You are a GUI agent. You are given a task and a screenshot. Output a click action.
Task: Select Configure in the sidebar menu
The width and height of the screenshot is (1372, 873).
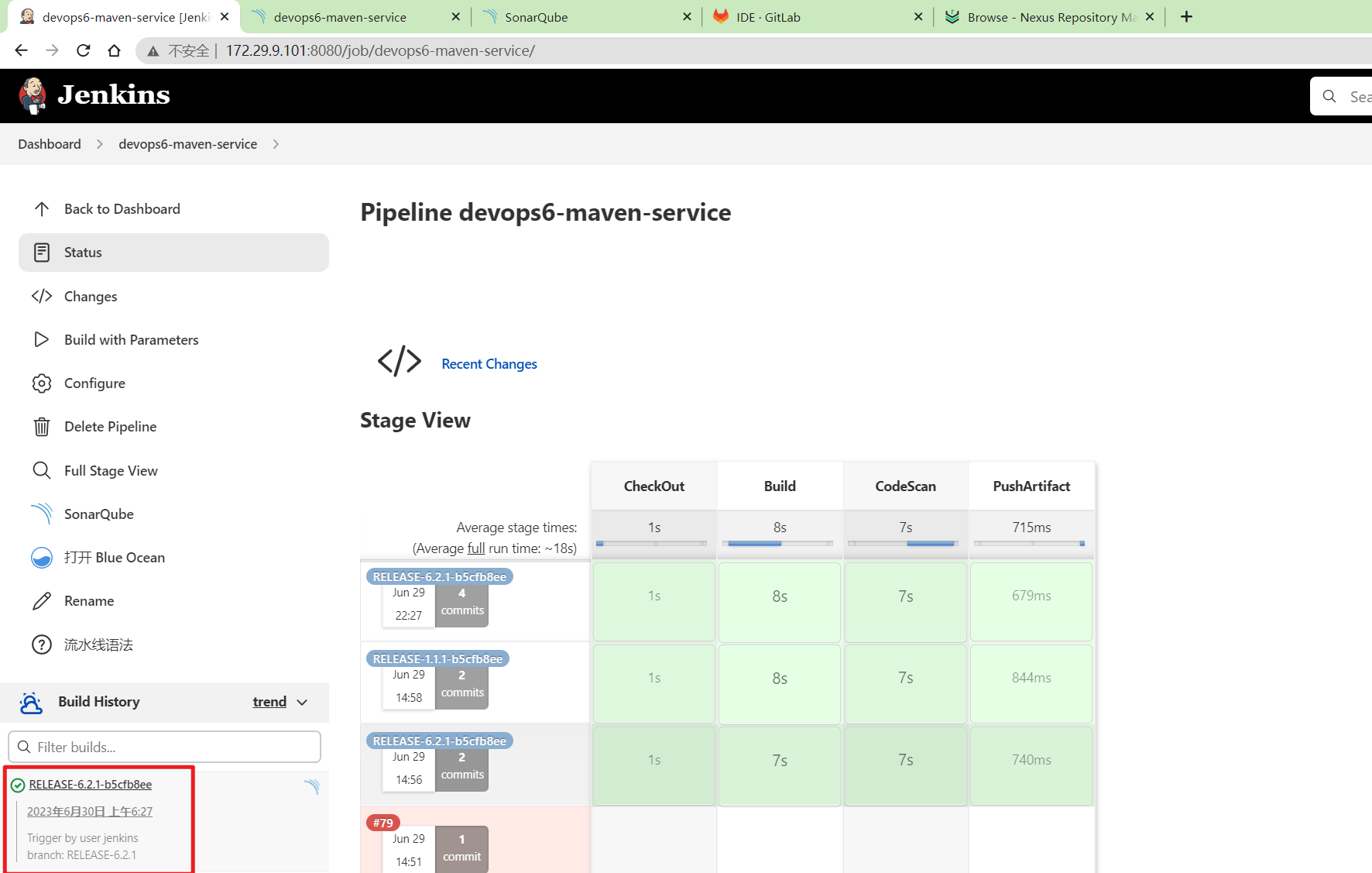point(173,383)
